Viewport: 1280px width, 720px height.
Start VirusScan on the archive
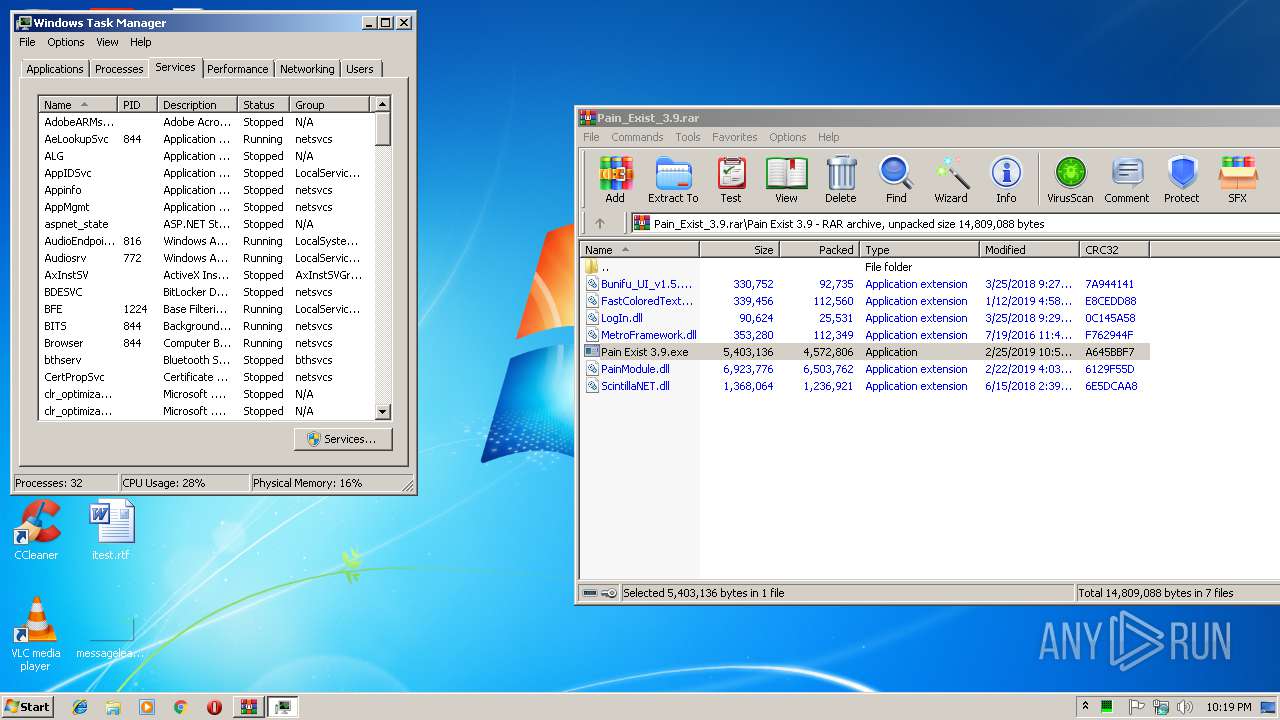click(1070, 180)
